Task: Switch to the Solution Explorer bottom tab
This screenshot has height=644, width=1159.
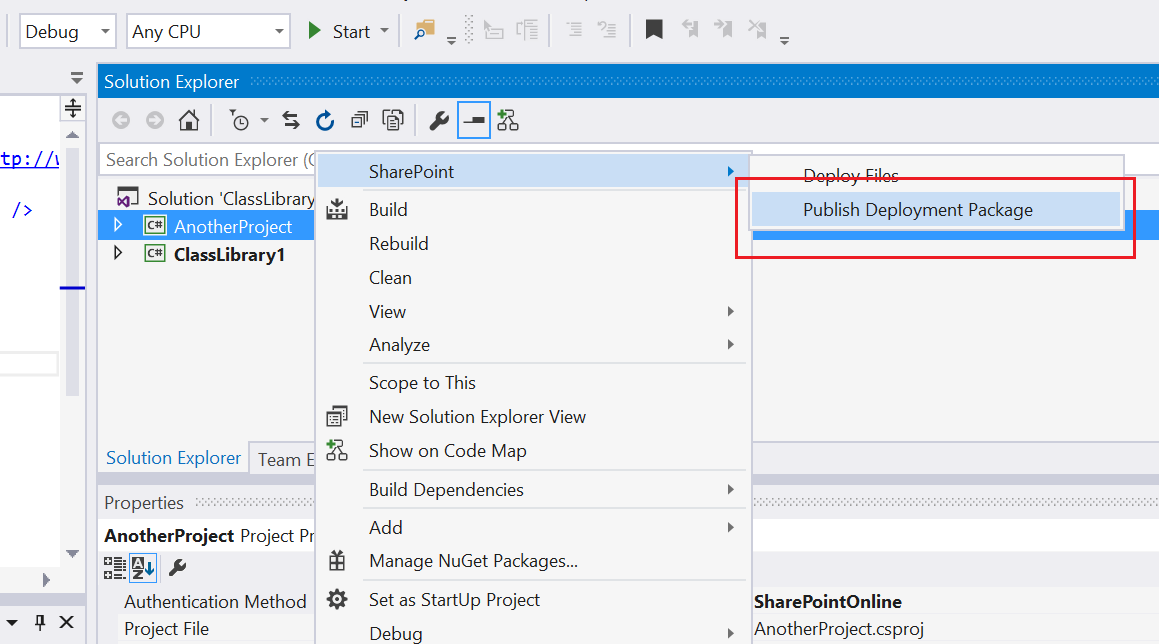Action: coord(173,458)
